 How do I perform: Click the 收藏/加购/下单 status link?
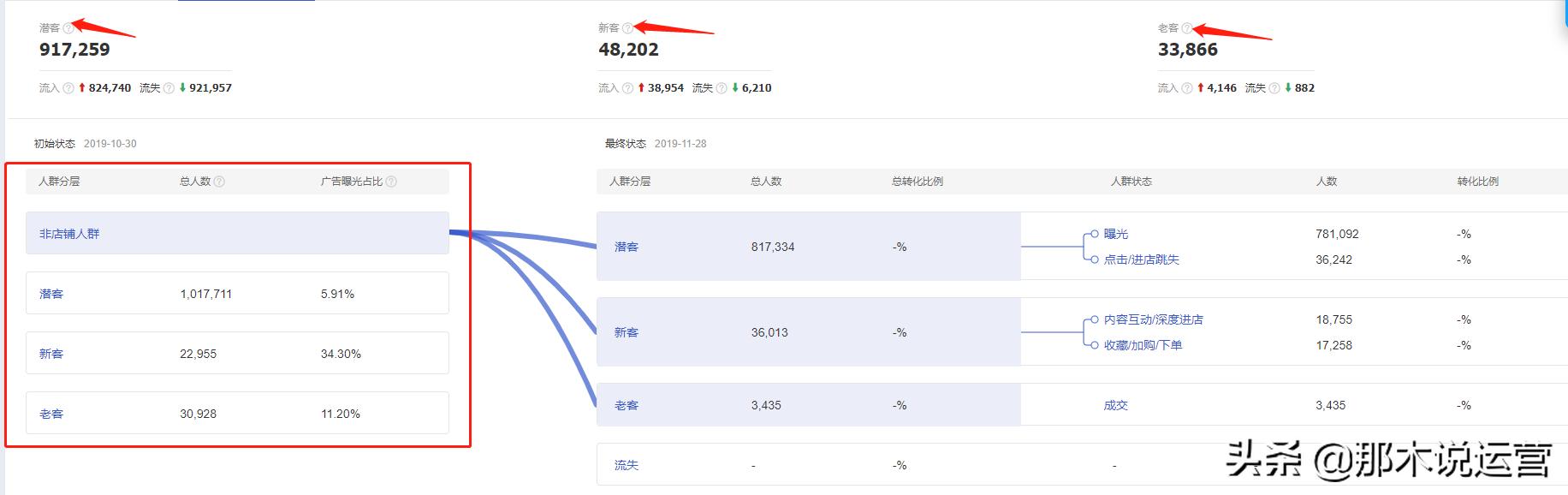(x=1143, y=345)
